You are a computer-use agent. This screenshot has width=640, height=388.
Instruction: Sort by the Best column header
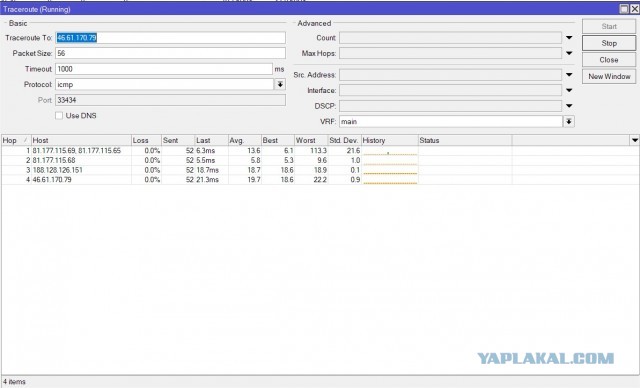[278, 140]
